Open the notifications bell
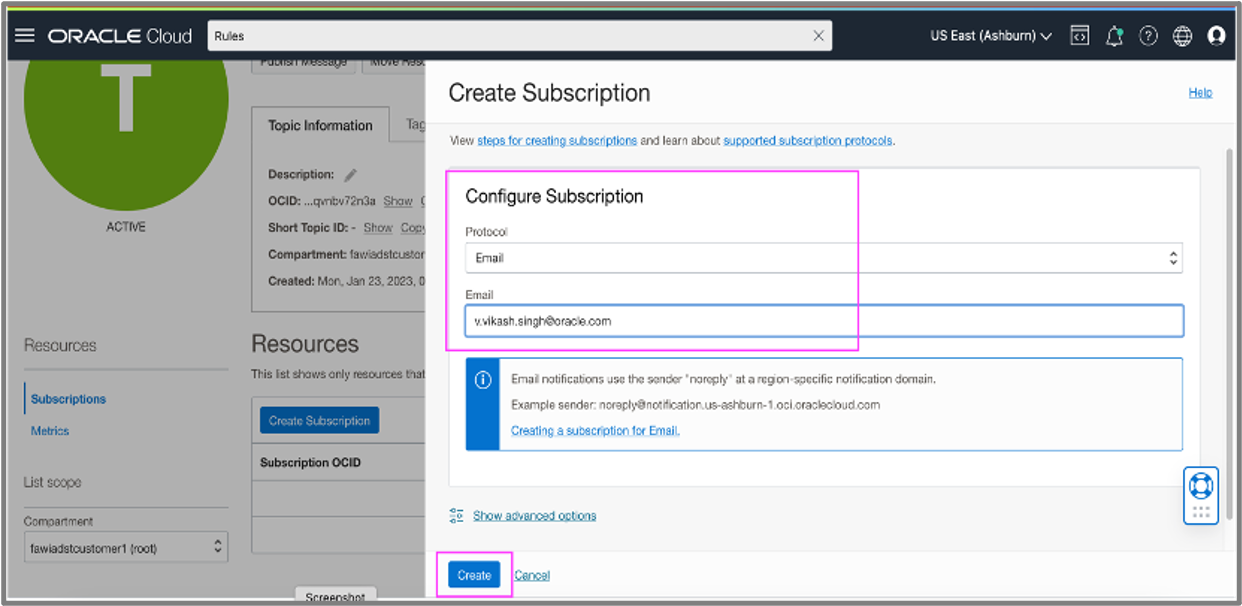1242x606 pixels. (1113, 35)
